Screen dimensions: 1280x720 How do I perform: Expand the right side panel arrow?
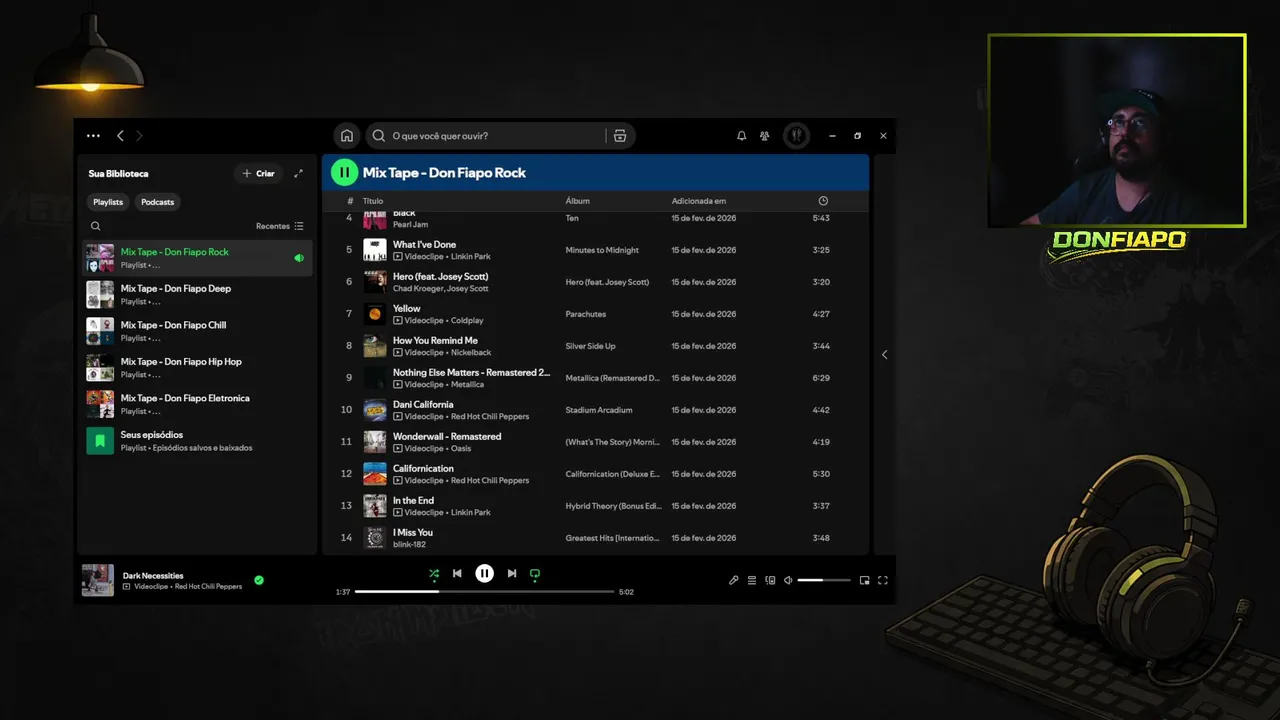[884, 354]
